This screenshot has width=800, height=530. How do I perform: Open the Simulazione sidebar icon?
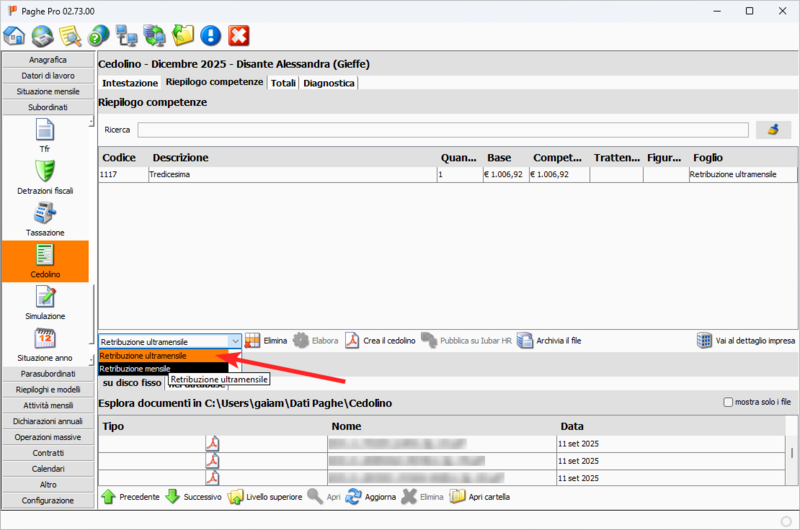44,298
